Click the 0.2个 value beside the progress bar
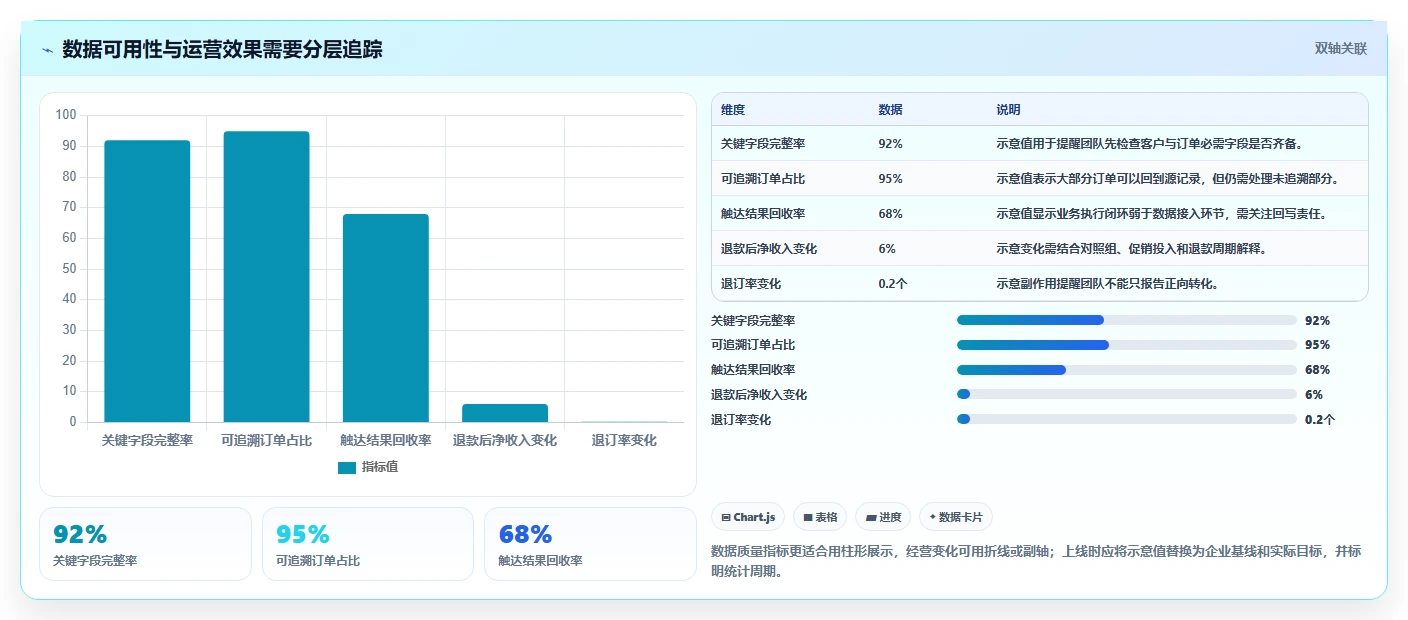Image resolution: width=1408 pixels, height=620 pixels. coord(1320,420)
